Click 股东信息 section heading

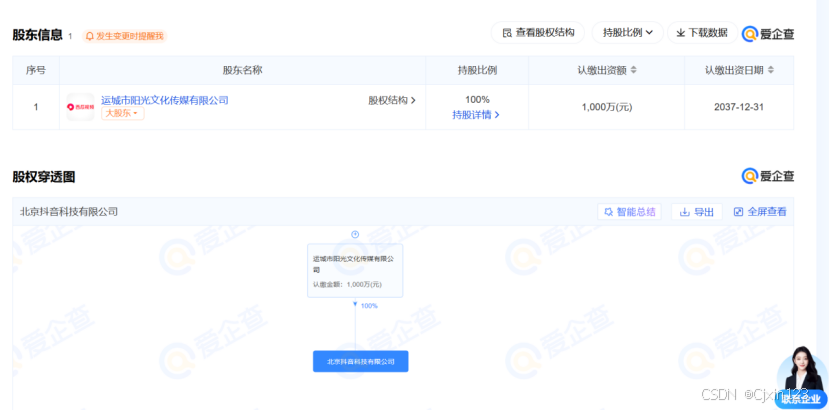[38, 35]
